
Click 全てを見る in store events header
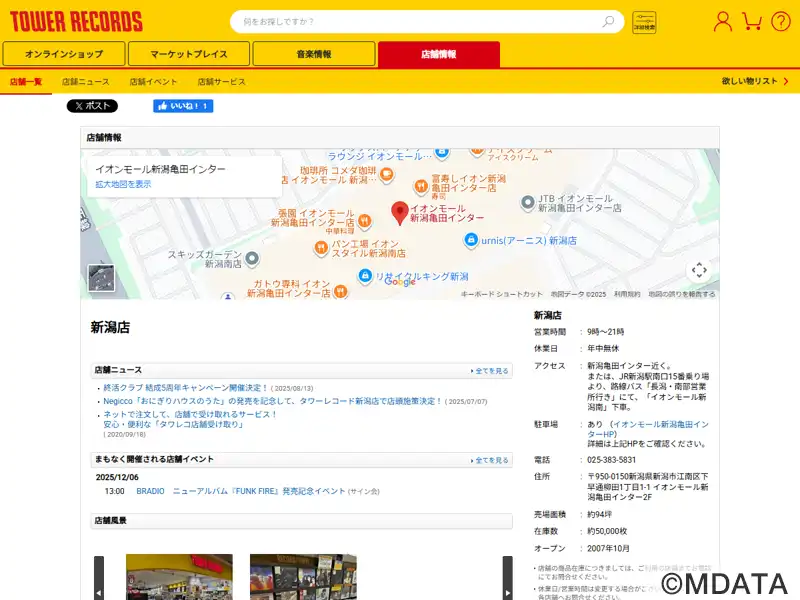(490, 460)
